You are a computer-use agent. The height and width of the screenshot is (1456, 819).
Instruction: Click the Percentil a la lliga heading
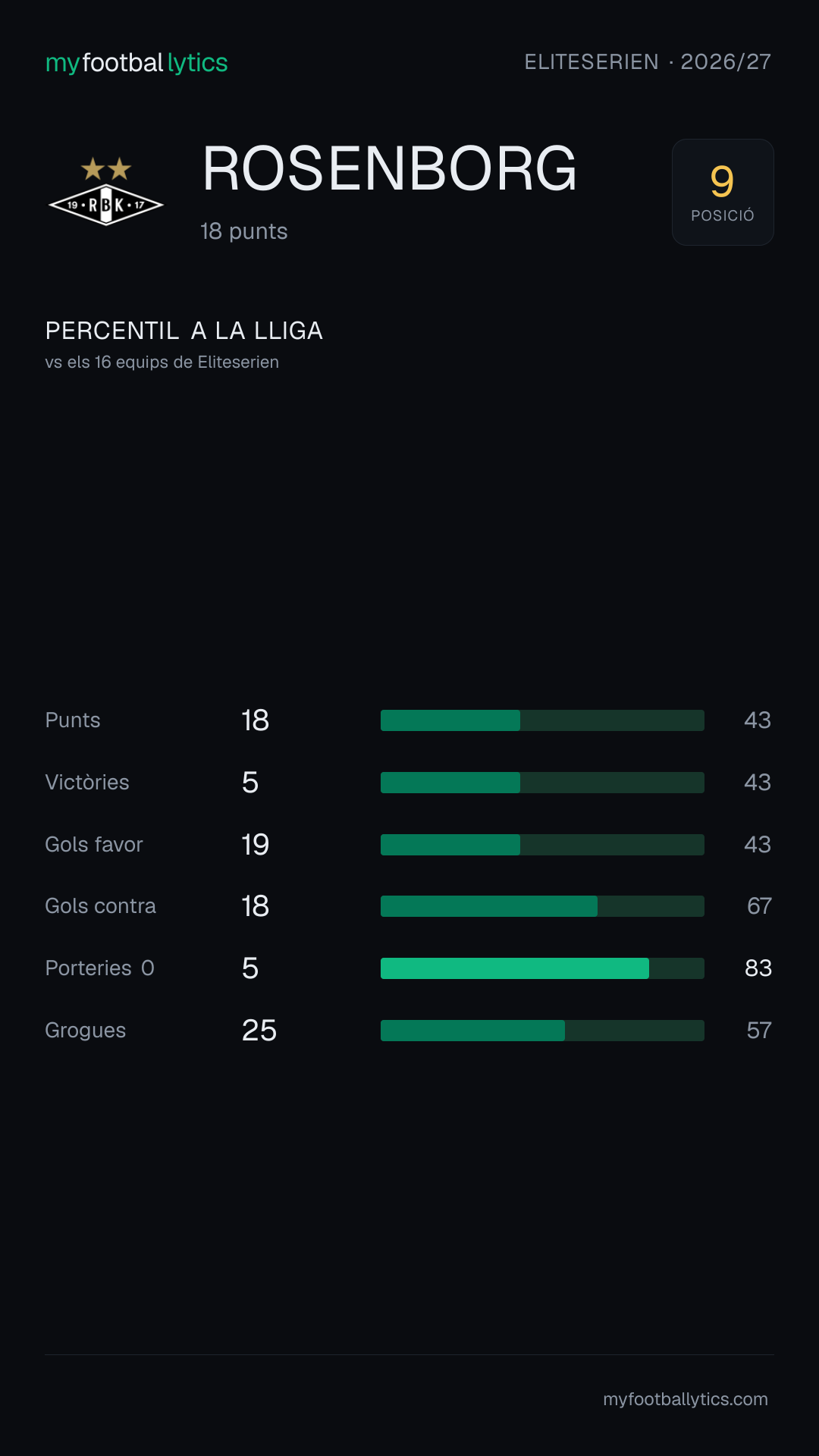click(x=184, y=331)
